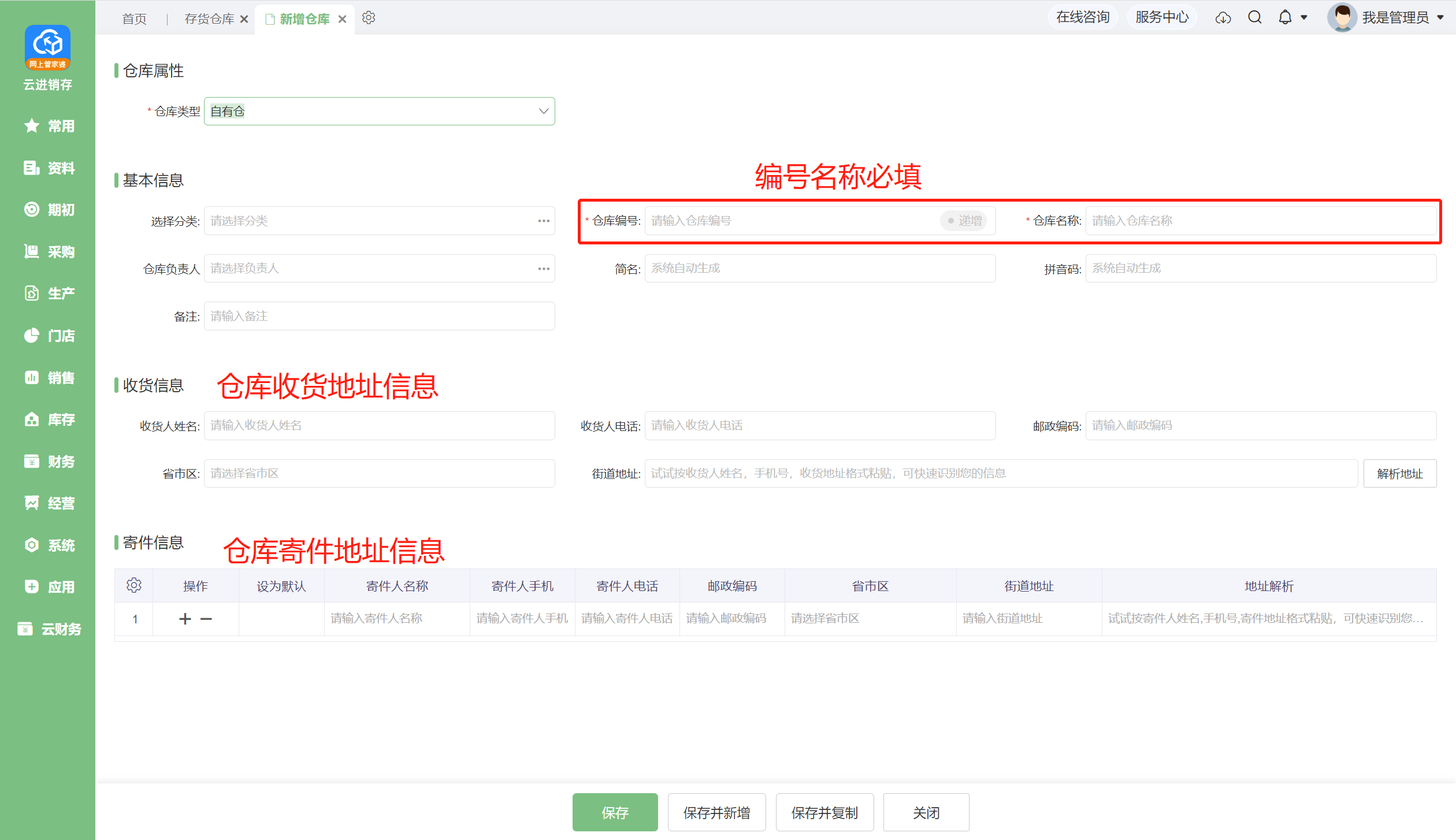Click the 保存并新增 button
This screenshot has height=840, width=1456.
716,812
